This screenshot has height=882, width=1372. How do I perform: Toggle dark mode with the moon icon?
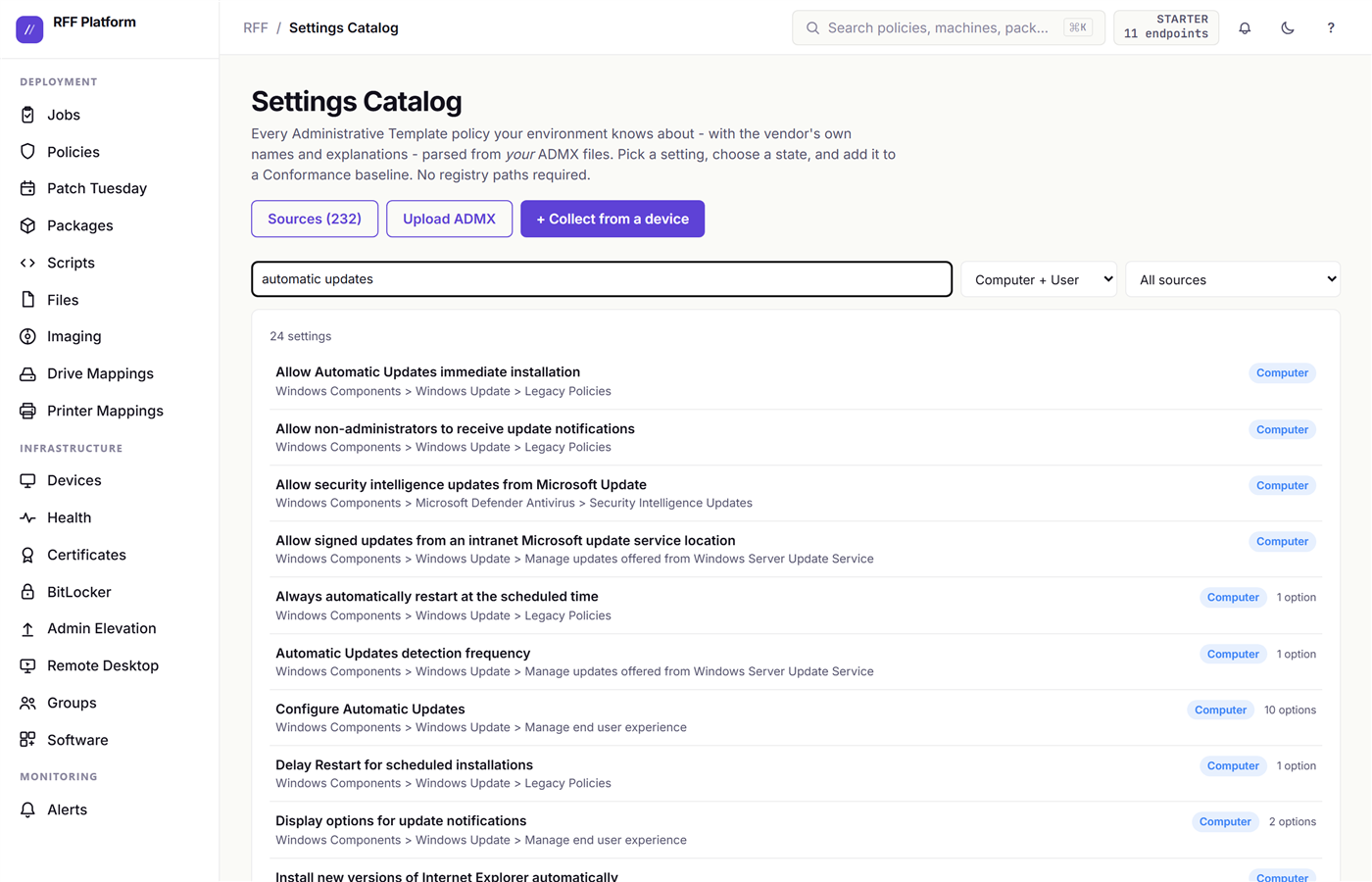pyautogui.click(x=1288, y=27)
